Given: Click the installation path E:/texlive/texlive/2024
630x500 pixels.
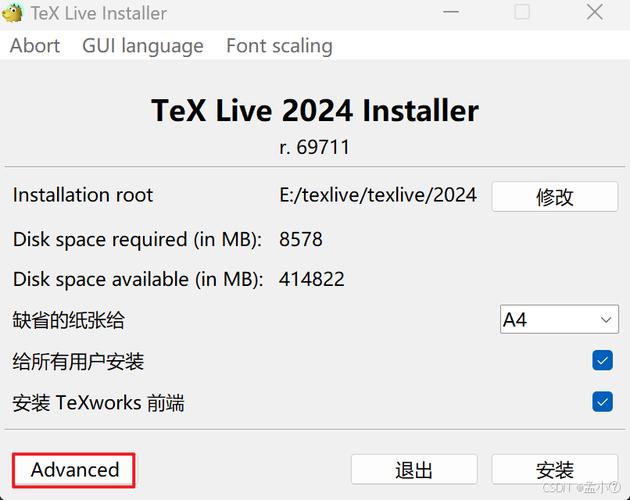Looking at the screenshot, I should 378,195.
